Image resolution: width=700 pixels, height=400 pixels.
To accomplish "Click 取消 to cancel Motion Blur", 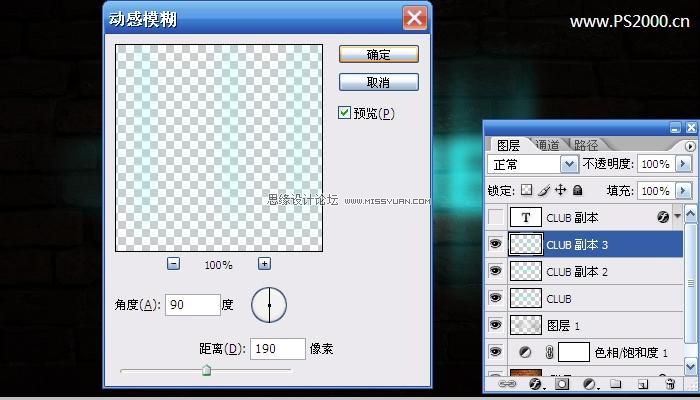I will click(379, 82).
